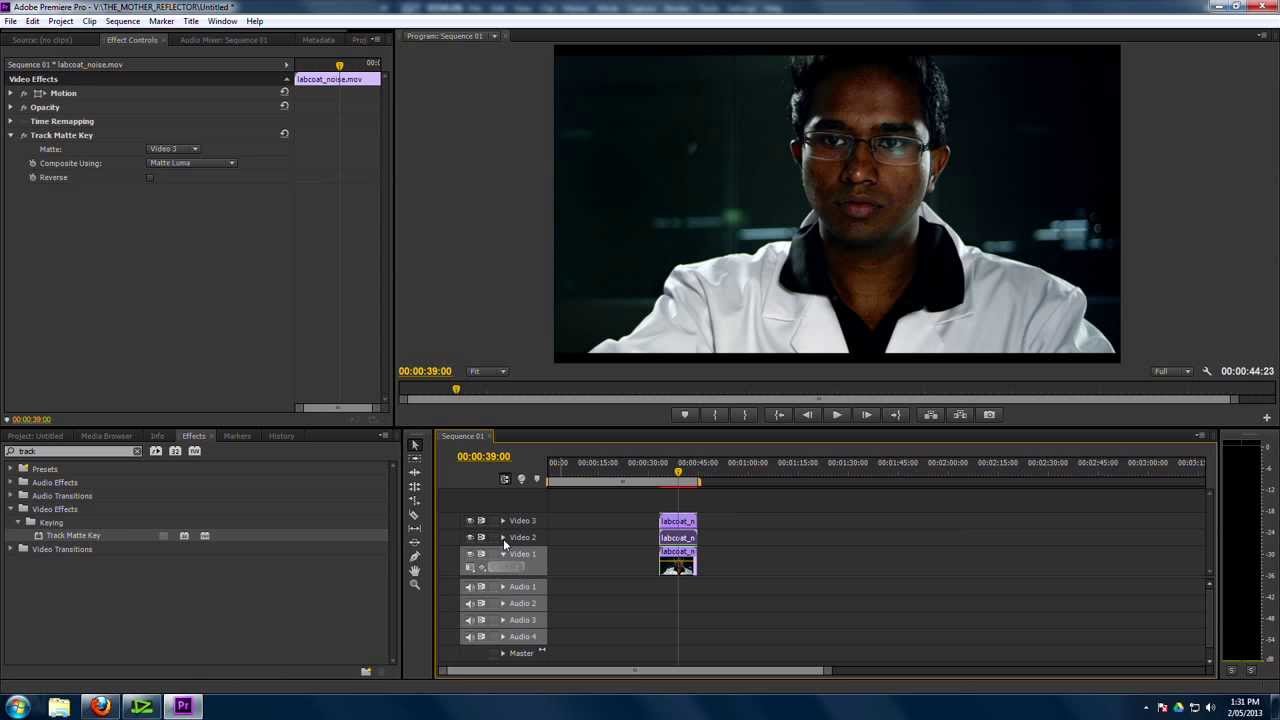The height and width of the screenshot is (720, 1280).
Task: Click the Export Frame camera button
Action: click(989, 415)
